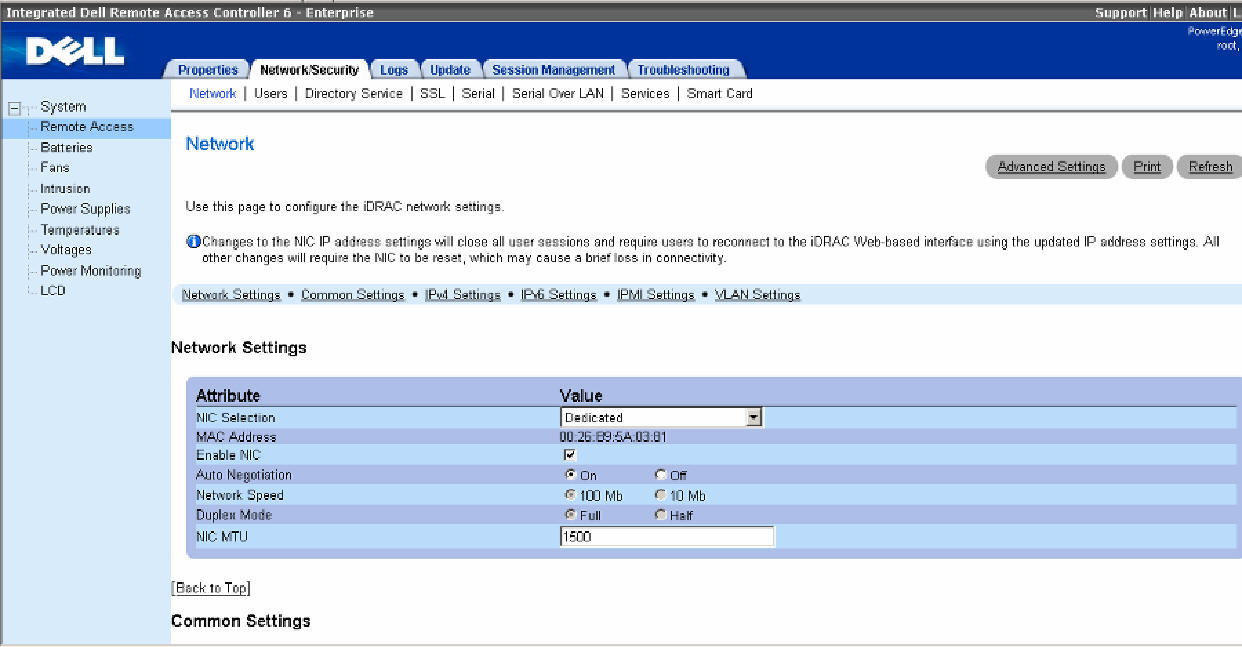Click the Back to Top link
The image size is (1242, 647).
(211, 588)
